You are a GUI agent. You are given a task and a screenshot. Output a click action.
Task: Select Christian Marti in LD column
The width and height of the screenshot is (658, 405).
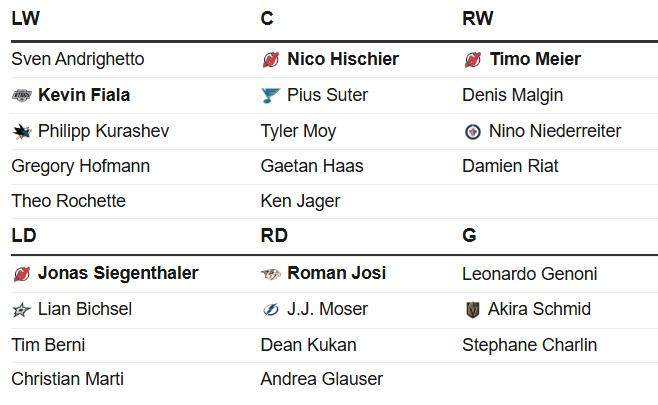(68, 379)
